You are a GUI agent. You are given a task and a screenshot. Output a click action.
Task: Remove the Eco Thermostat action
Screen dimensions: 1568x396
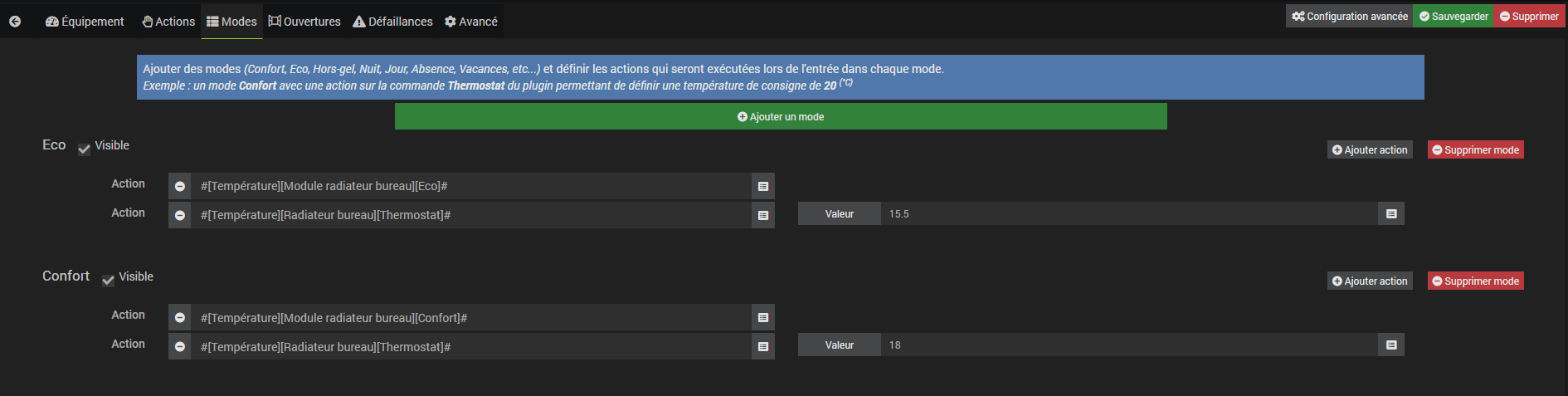coord(180,215)
